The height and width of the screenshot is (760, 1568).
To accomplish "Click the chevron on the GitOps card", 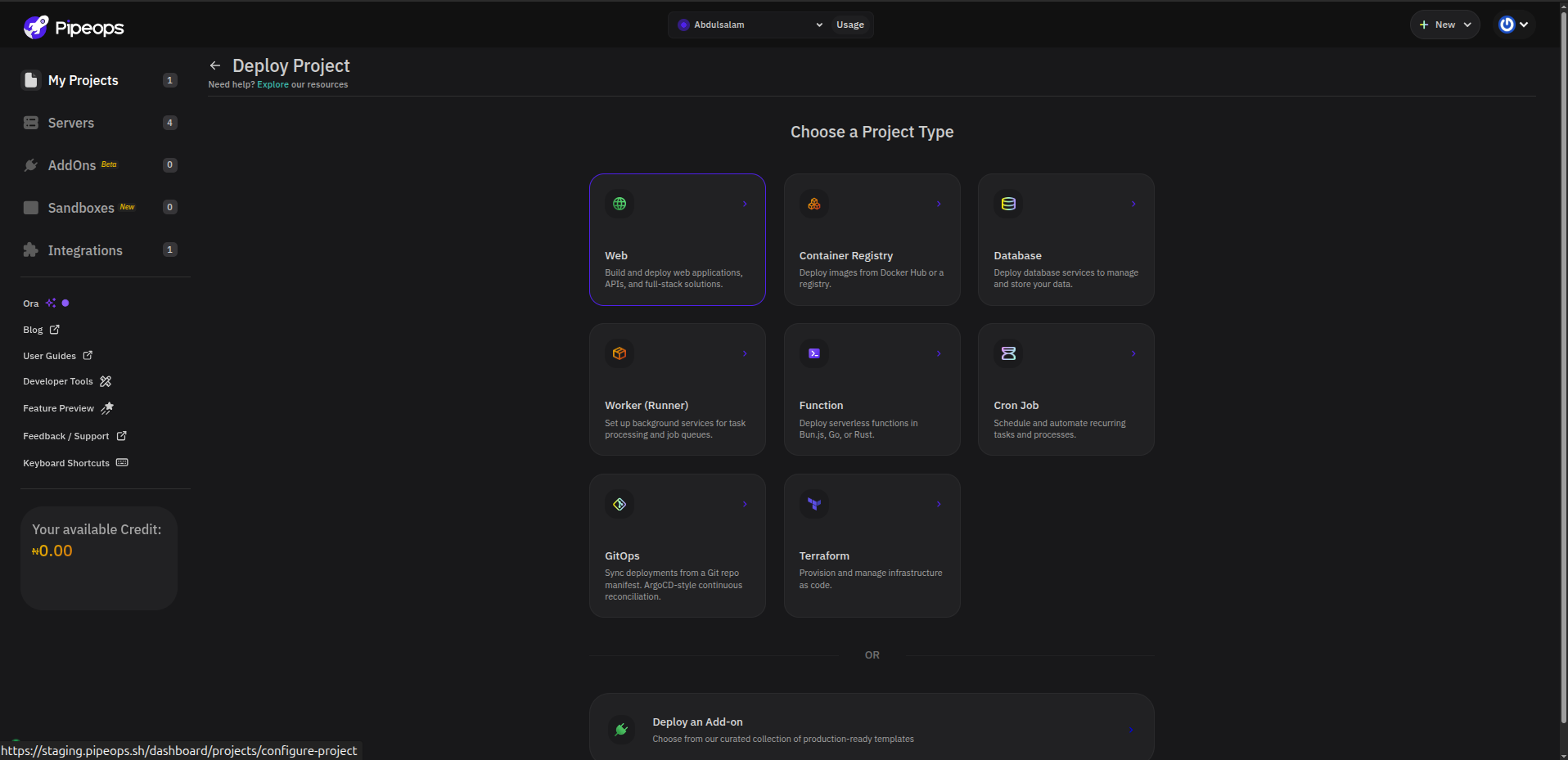I will [x=745, y=504].
